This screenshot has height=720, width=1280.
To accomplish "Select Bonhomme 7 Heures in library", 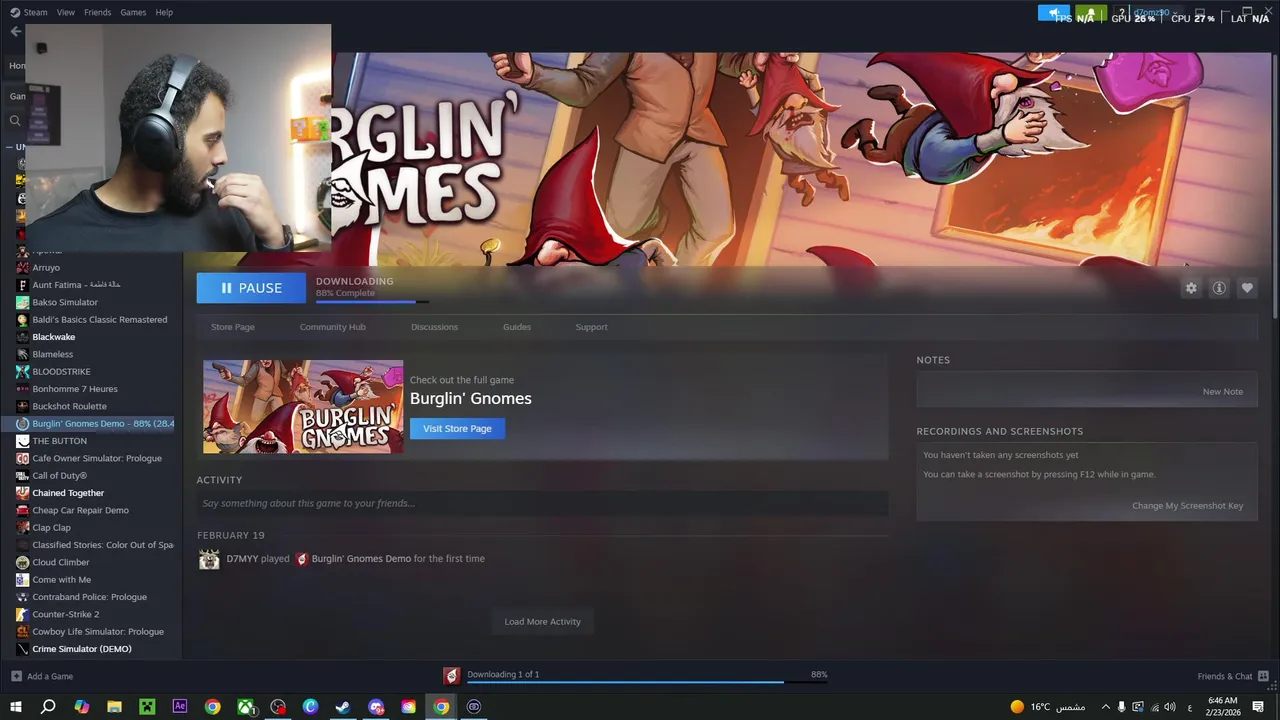I will click(x=75, y=389).
